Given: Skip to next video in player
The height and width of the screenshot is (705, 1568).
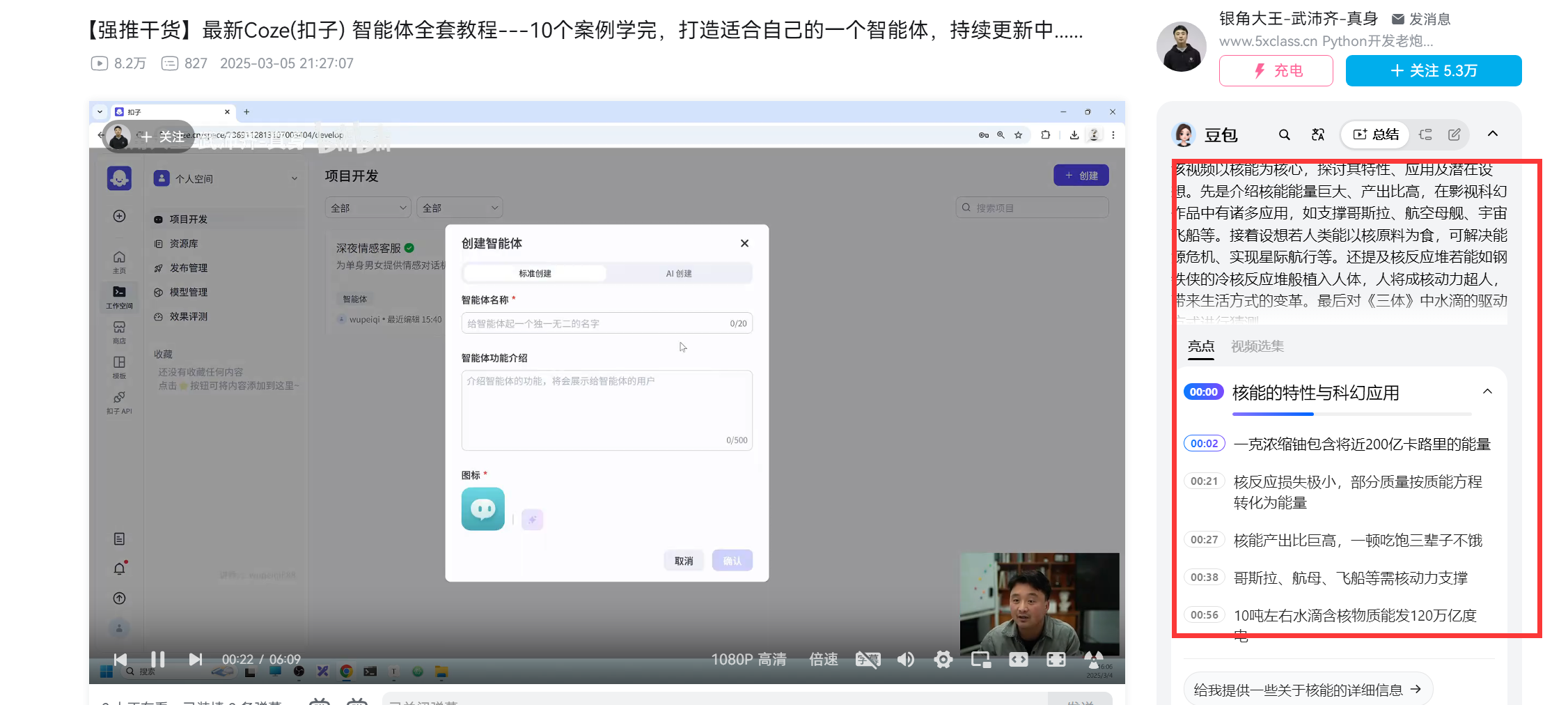Looking at the screenshot, I should (196, 659).
